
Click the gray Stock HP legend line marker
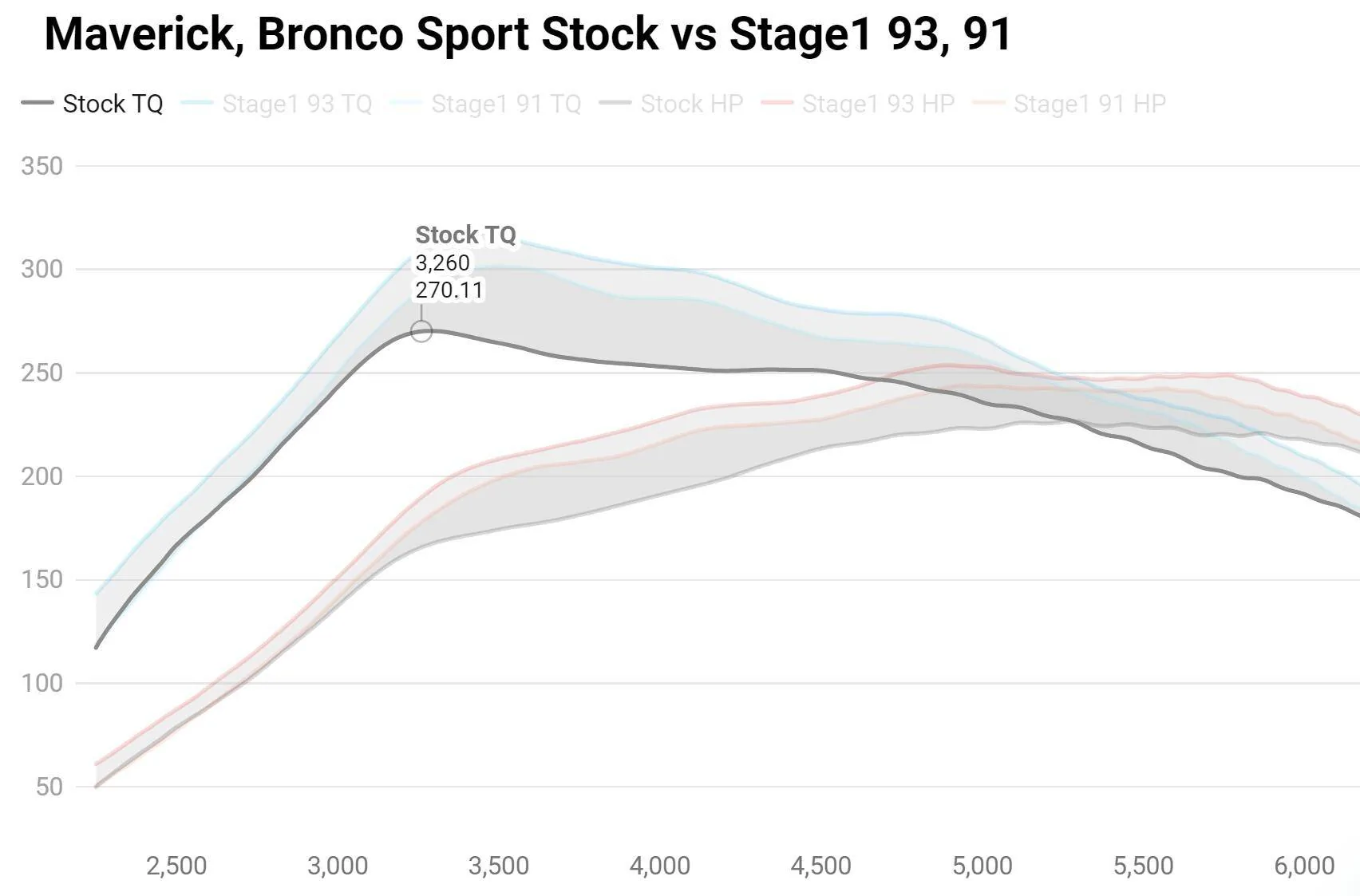[x=615, y=103]
